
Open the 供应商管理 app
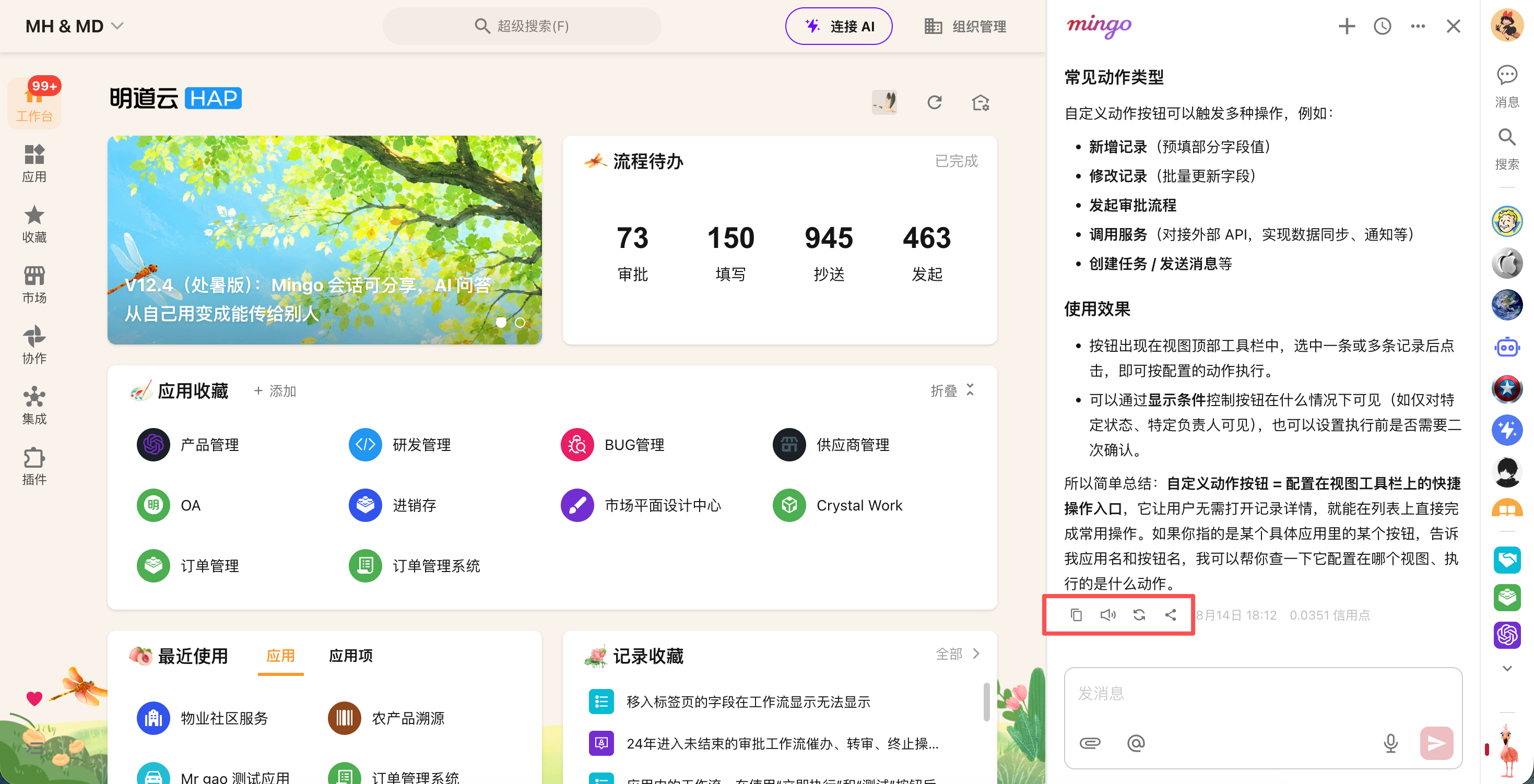pyautogui.click(x=831, y=445)
